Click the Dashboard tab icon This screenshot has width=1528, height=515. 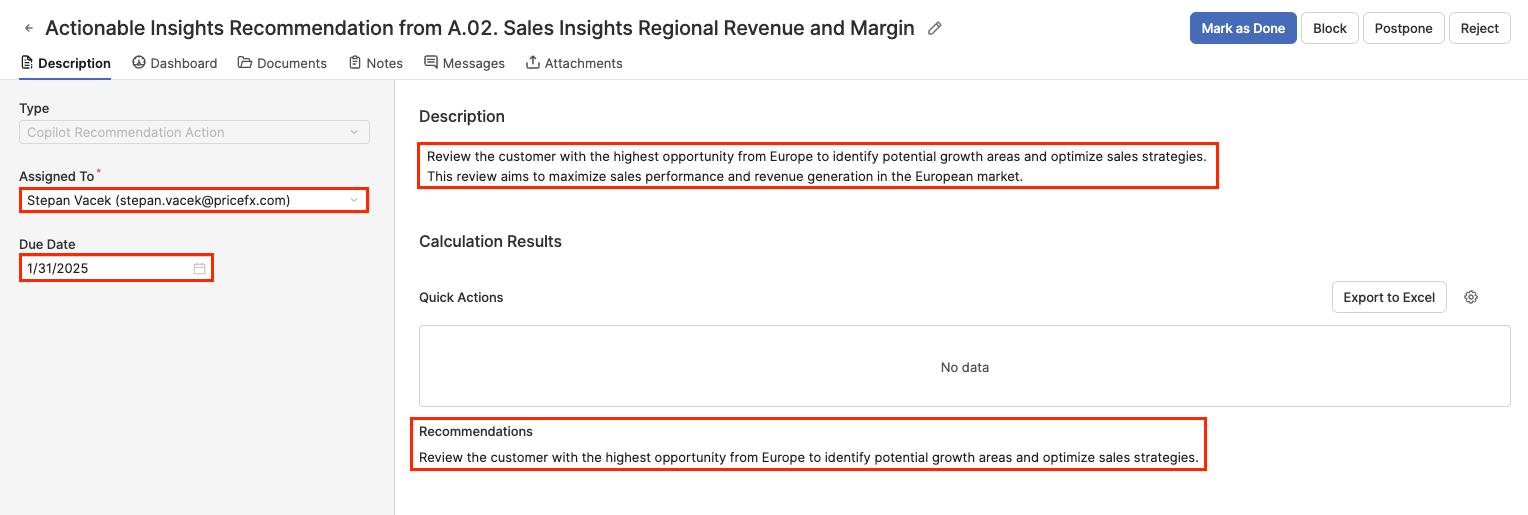[x=139, y=63]
